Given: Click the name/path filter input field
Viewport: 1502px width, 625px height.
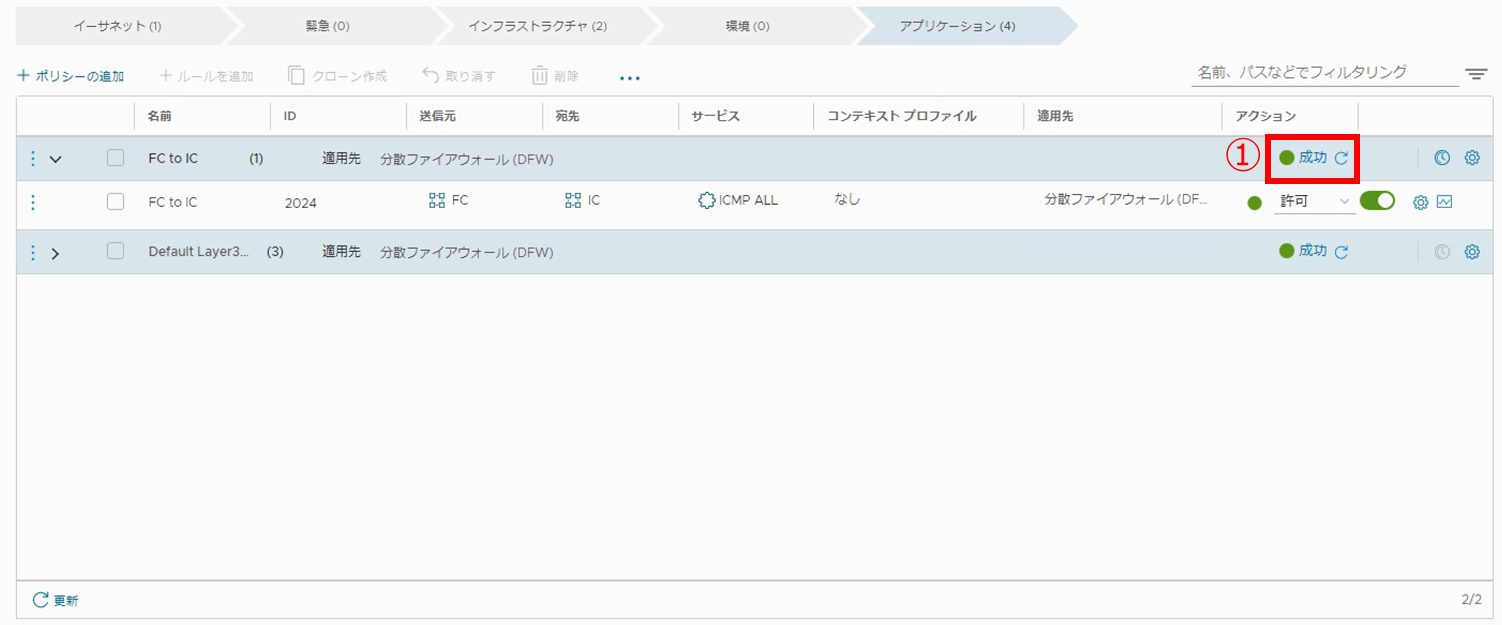Looking at the screenshot, I should [x=1323, y=72].
